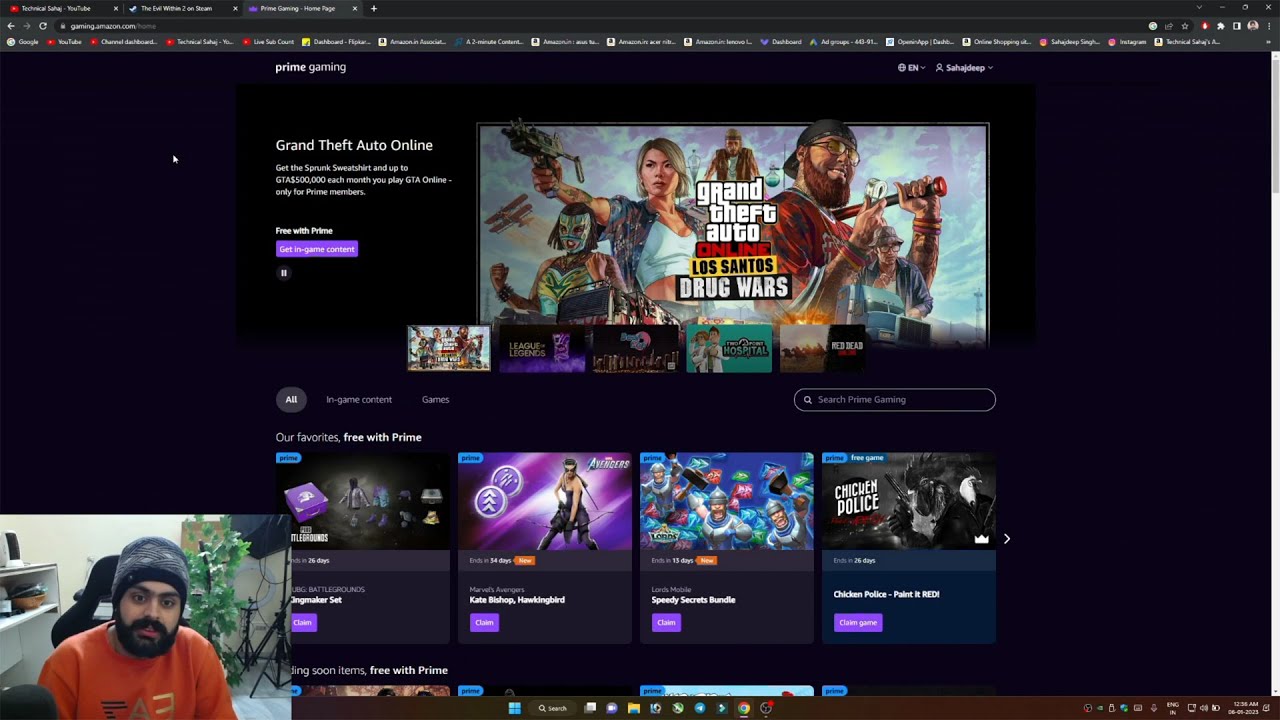Open the Task View taskbar icon

(590, 708)
